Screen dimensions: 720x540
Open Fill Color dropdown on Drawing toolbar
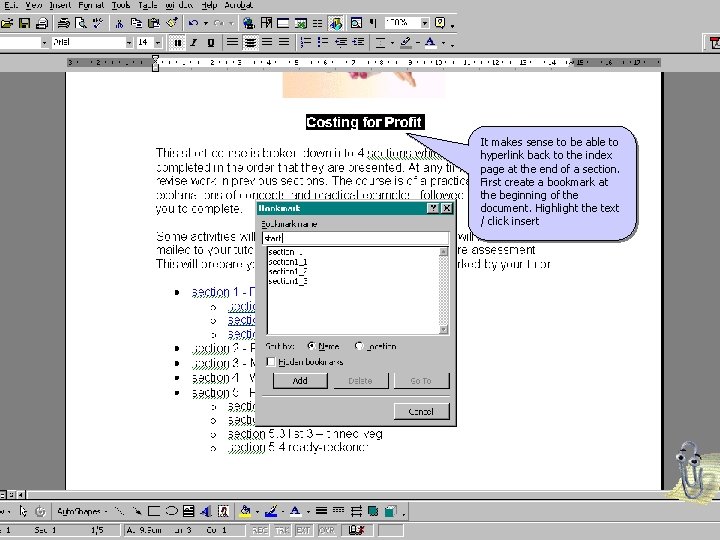point(257,511)
